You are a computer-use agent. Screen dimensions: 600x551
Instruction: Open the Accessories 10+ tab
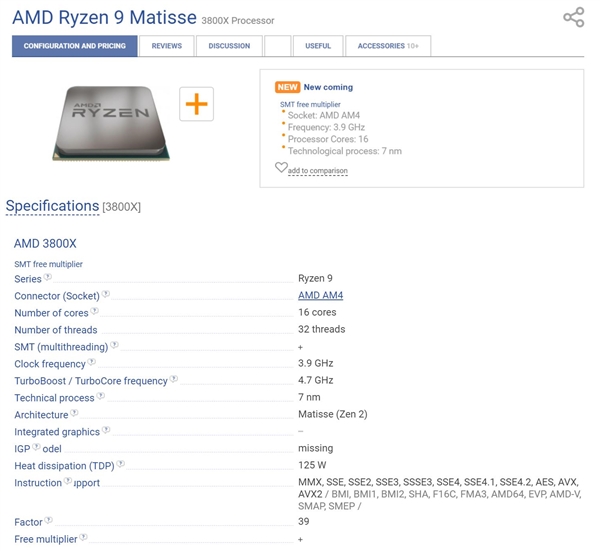(388, 46)
